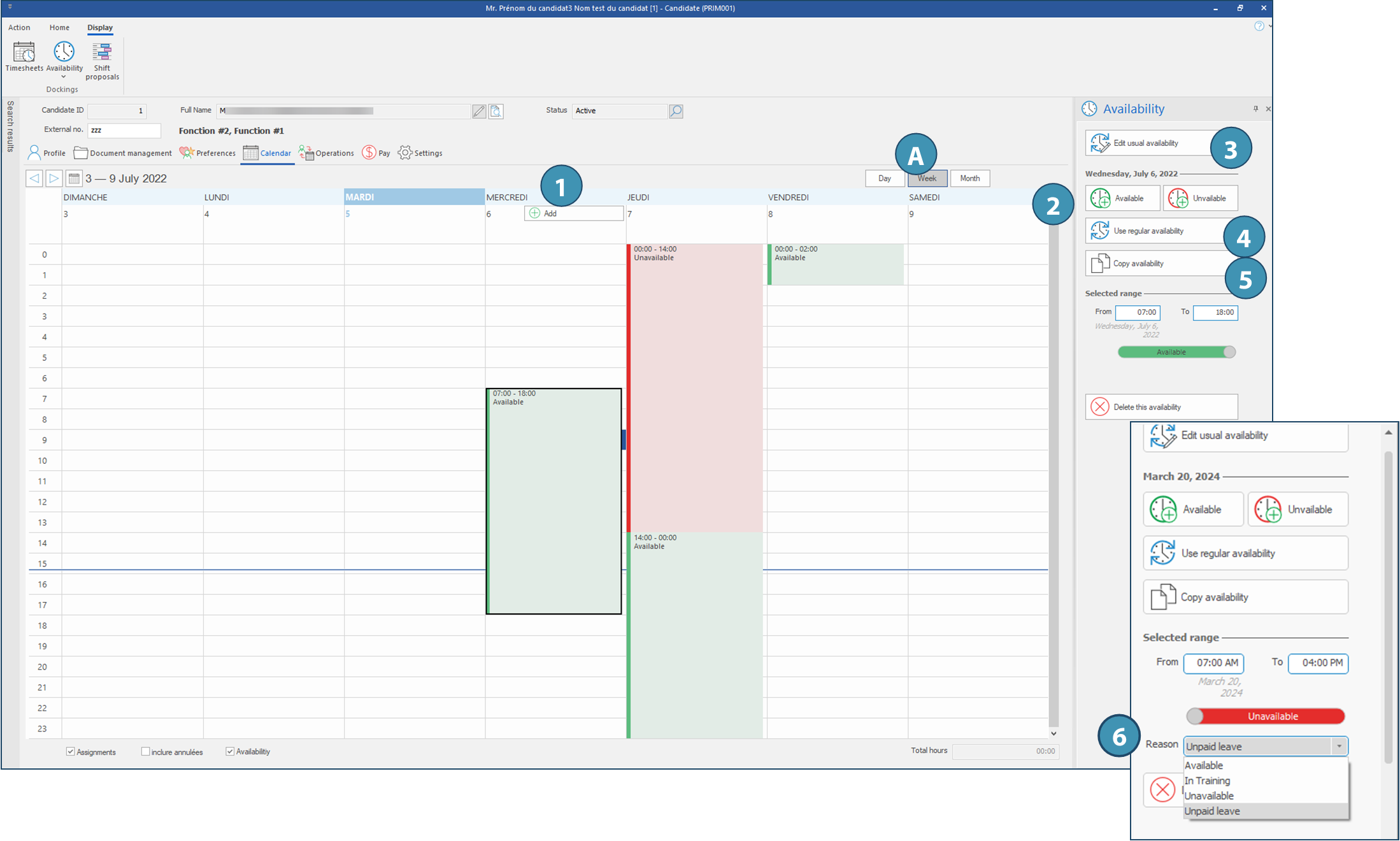Click the To field showing 04:00 PM
The height and width of the screenshot is (841, 1400).
point(1318,663)
